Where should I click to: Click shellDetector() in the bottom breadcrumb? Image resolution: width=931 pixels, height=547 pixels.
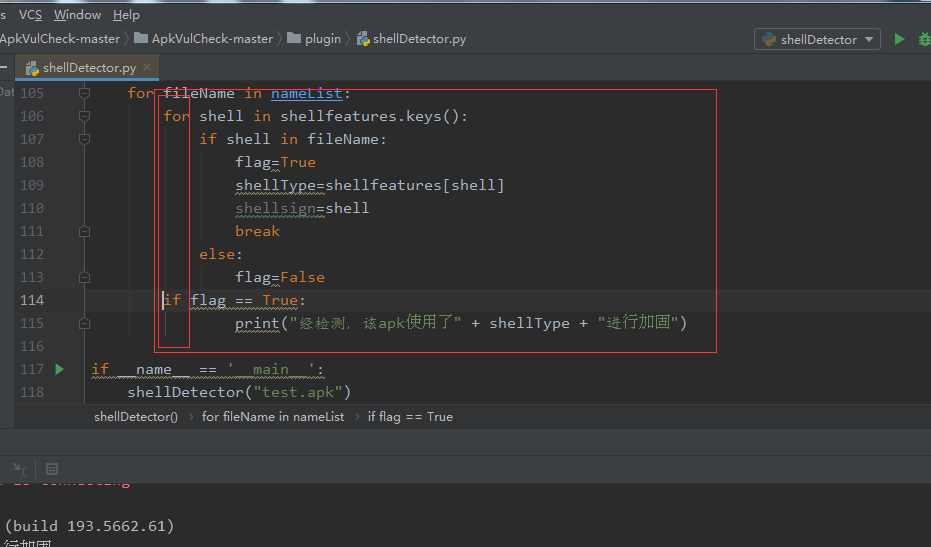[x=136, y=417]
